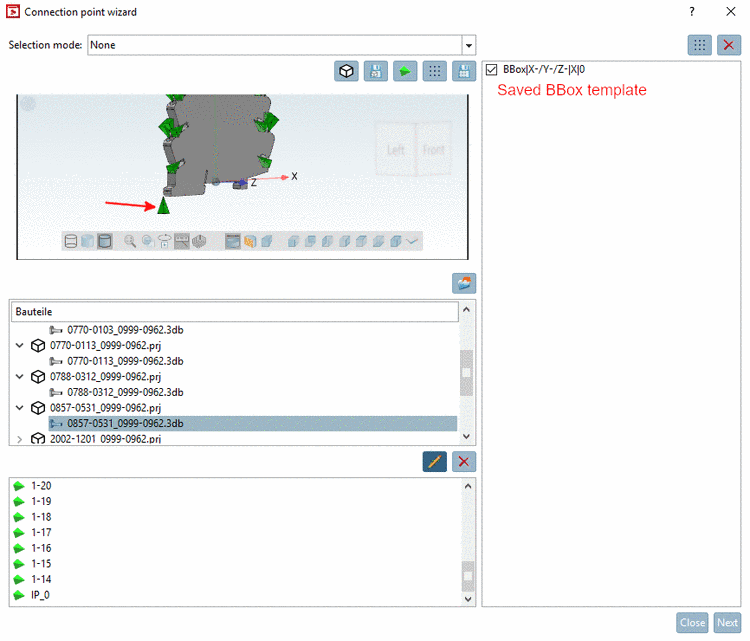Viewport: 750px width, 641px height.
Task: Select project 0857-0531_0999-0962.prj
Action: (x=105, y=408)
